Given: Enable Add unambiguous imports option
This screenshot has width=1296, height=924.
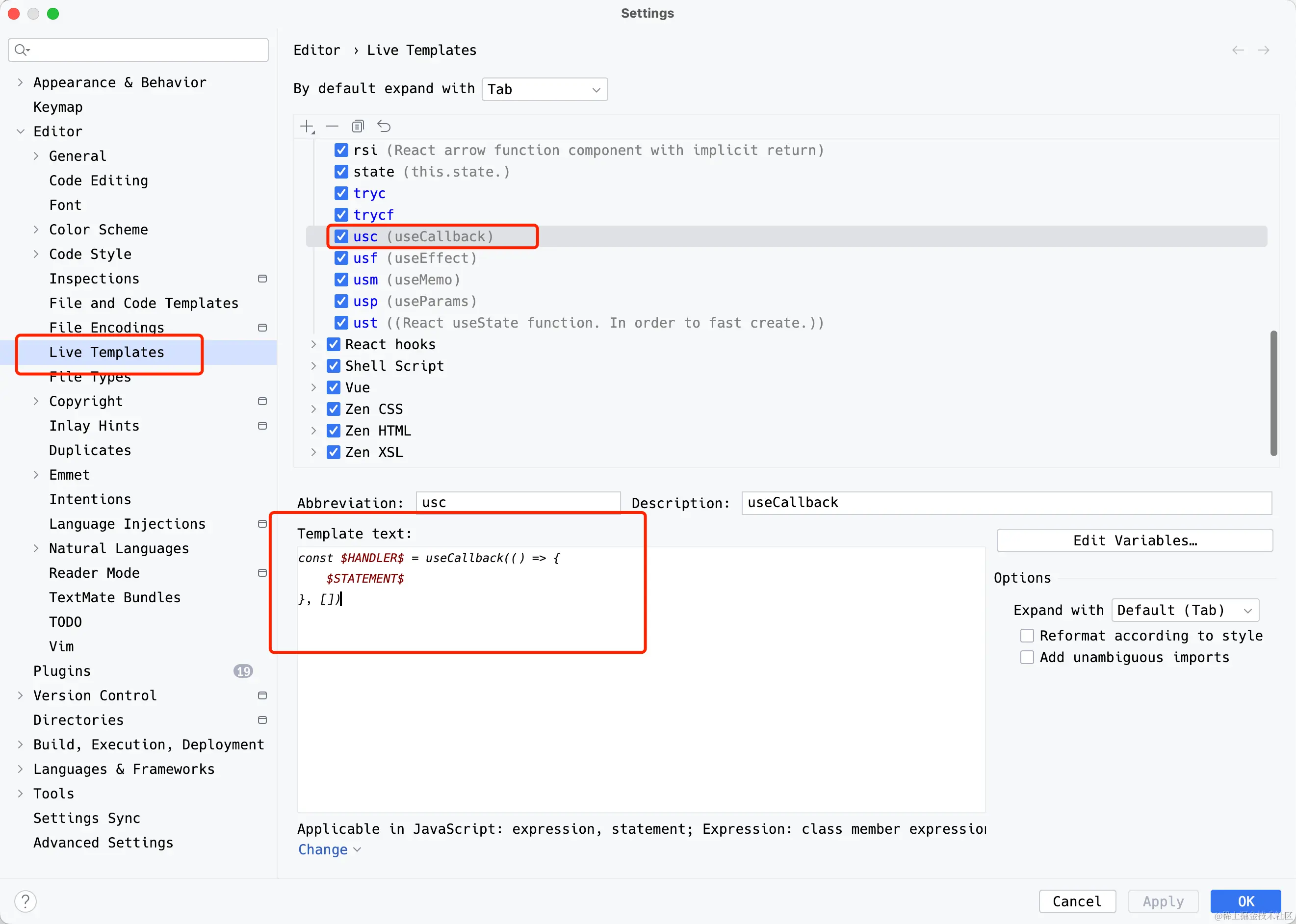Looking at the screenshot, I should click(x=1027, y=657).
